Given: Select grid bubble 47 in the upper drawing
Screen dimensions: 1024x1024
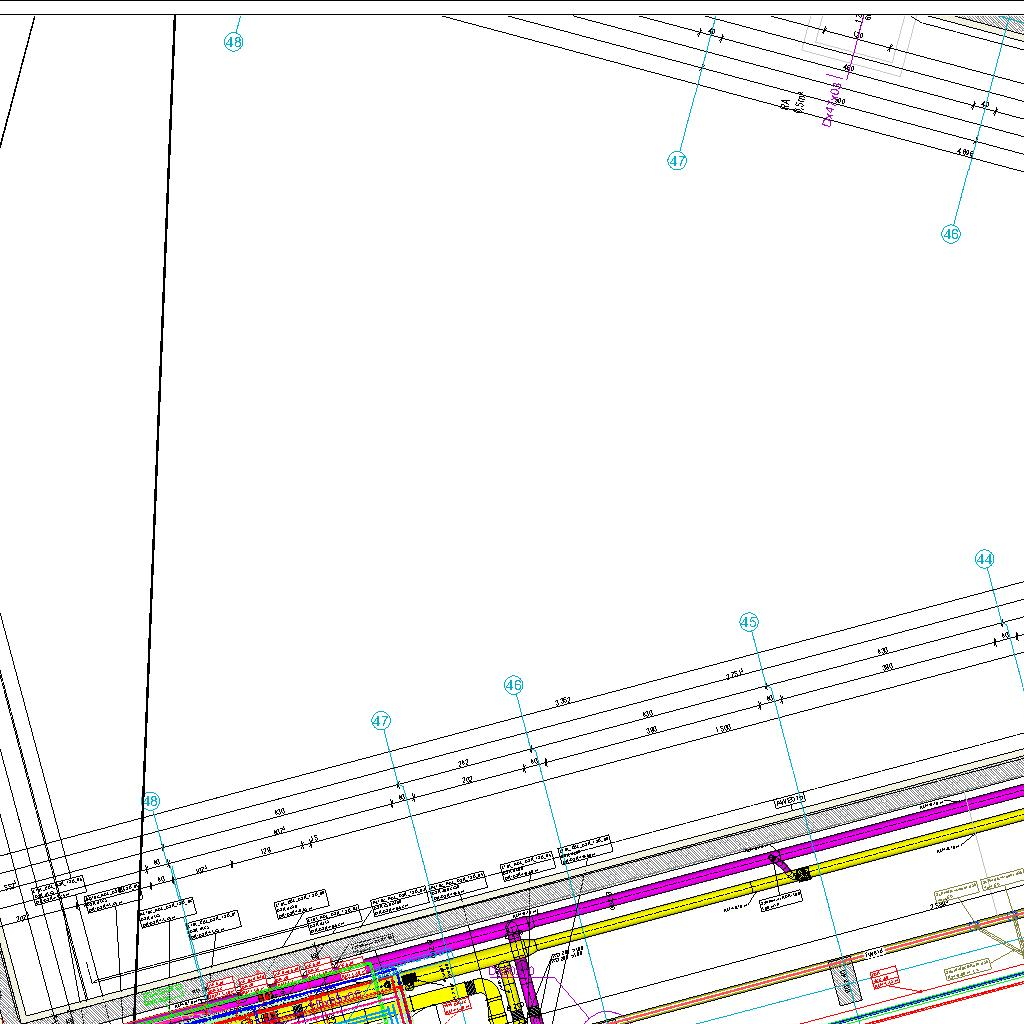Looking at the screenshot, I should coord(677,160).
